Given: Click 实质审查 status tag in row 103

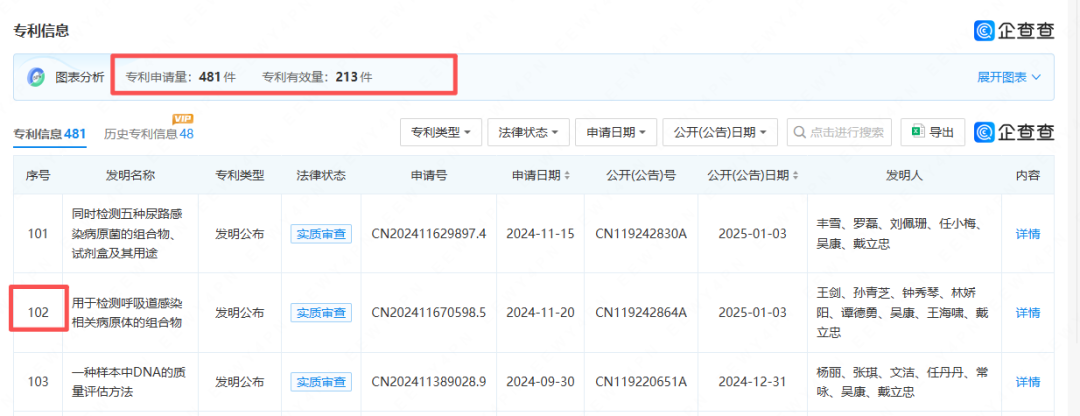Looking at the screenshot, I should (320, 382).
